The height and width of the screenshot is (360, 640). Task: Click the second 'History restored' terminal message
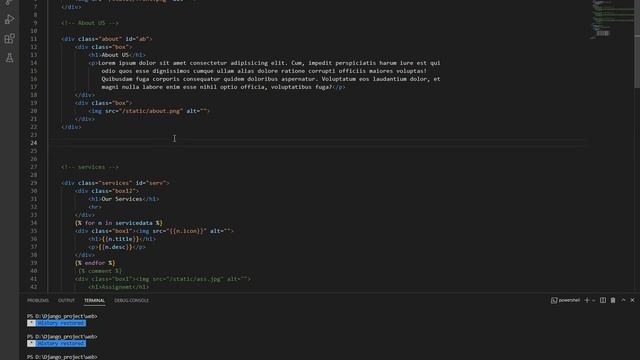tap(61, 343)
